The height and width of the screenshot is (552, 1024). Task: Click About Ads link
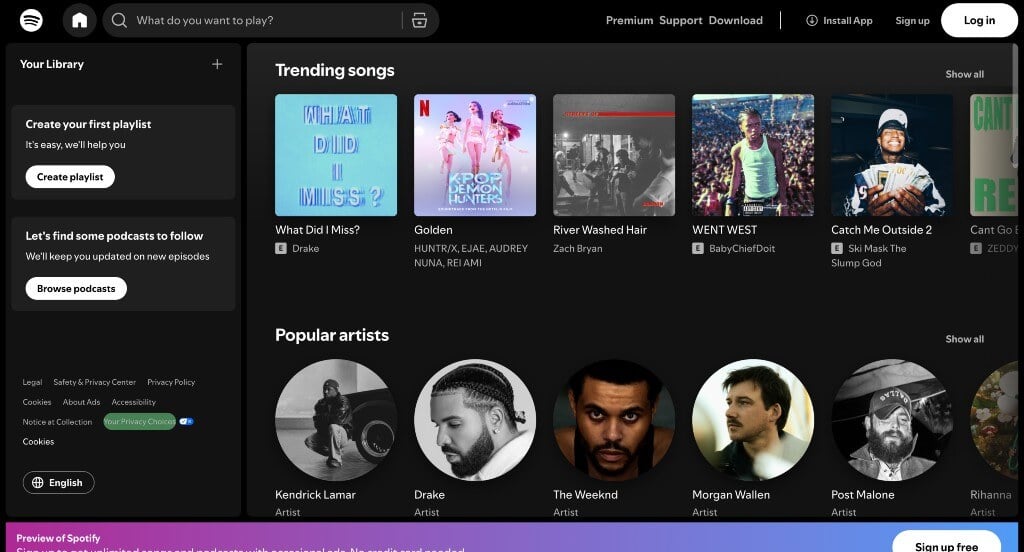tap(81, 402)
